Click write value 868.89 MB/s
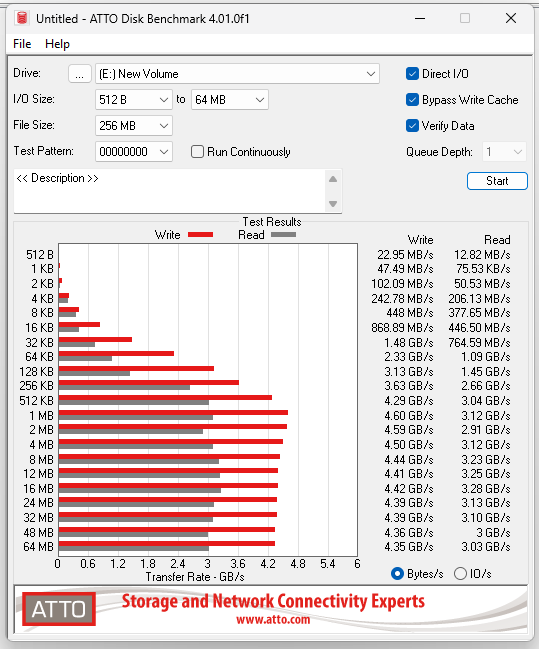Screen dimensions: 539x649 (402, 328)
